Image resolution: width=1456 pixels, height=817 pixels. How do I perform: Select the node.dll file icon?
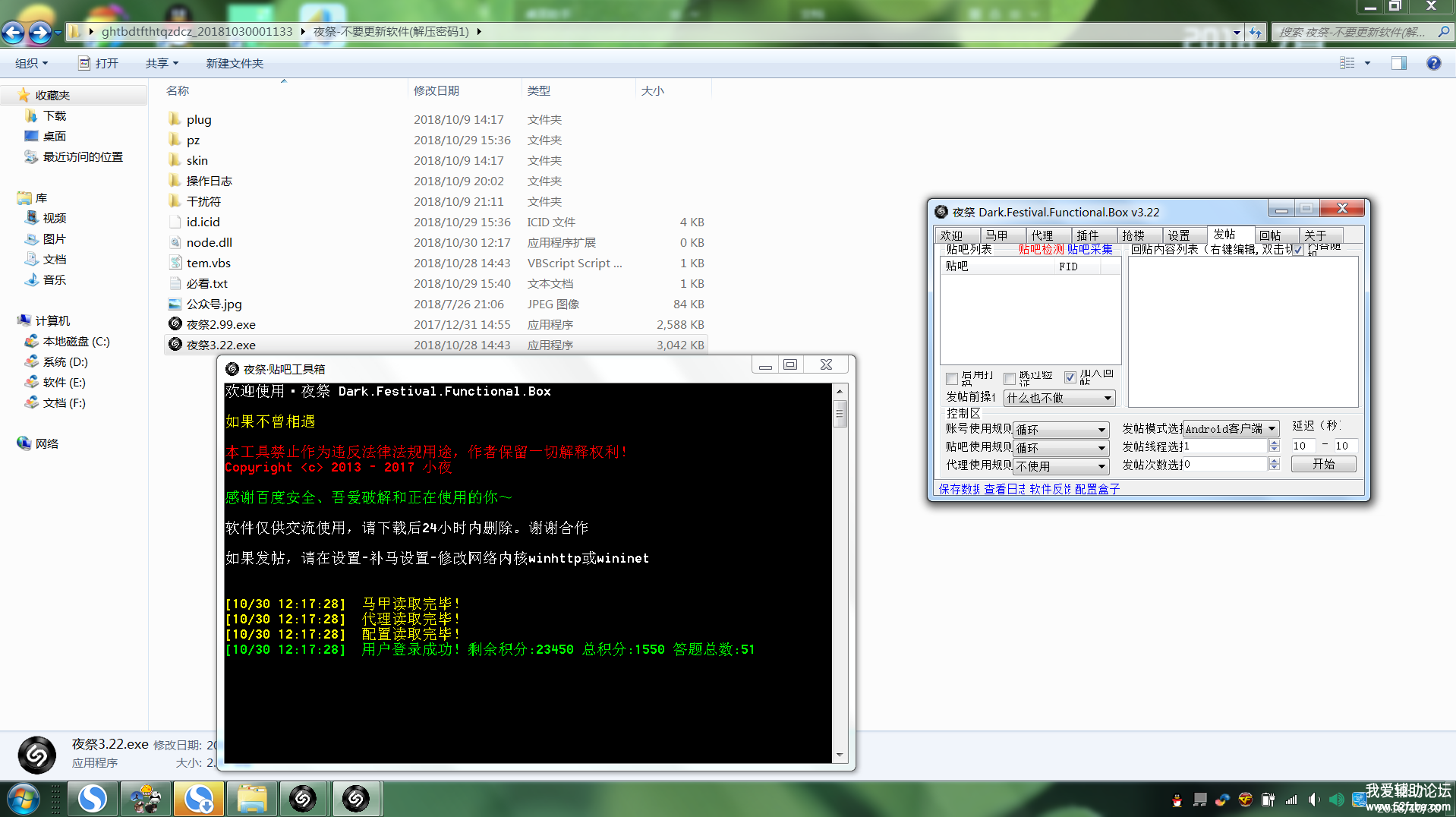point(175,242)
